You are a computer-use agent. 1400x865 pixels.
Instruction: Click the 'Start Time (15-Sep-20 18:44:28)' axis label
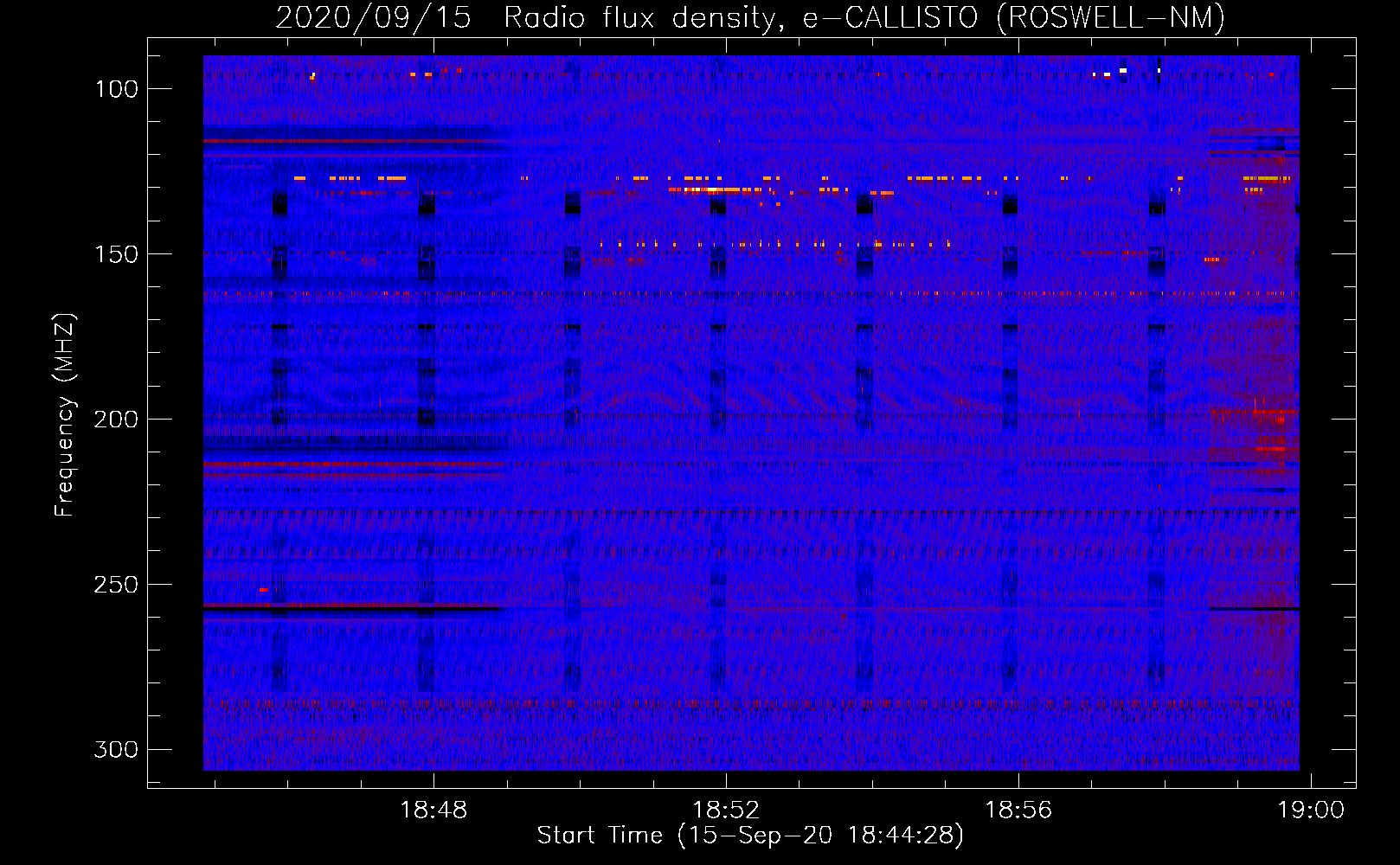pos(750,836)
